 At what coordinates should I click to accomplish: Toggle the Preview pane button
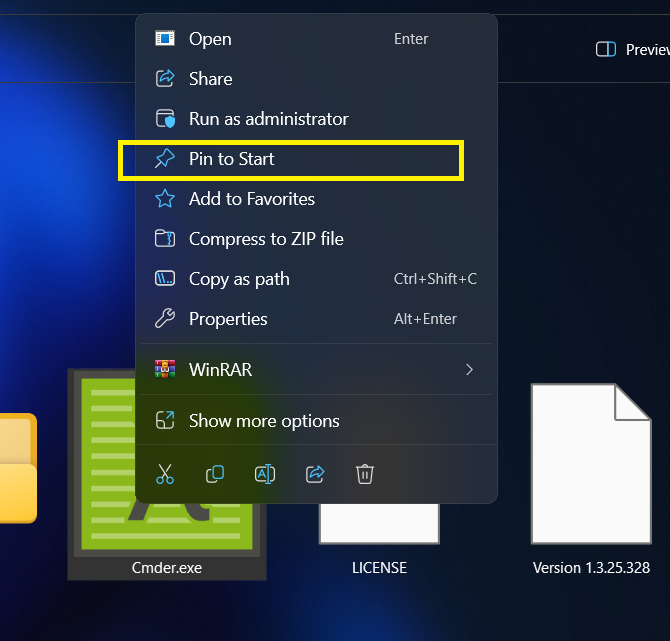coord(630,49)
